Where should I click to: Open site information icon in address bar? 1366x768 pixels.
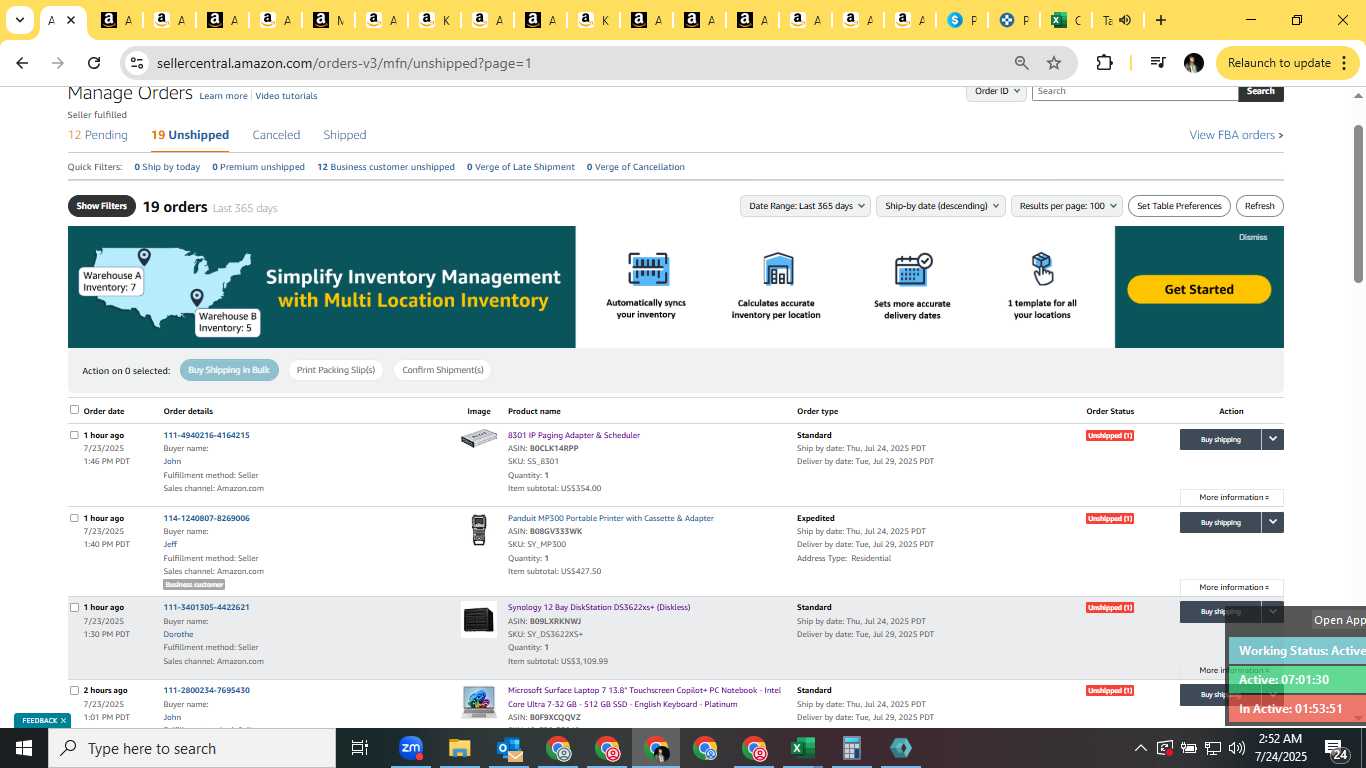137,63
